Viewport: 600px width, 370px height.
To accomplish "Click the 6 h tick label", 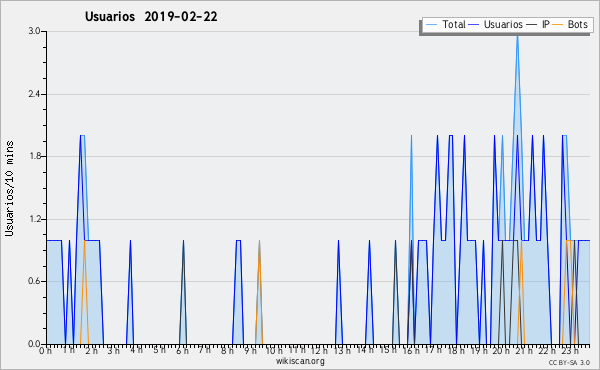I will click(x=182, y=351).
